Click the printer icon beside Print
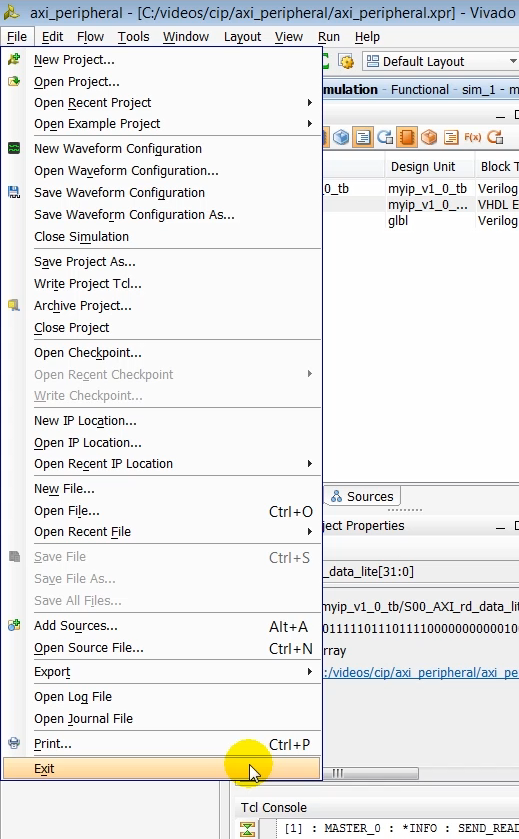This screenshot has height=839, width=519. pos(14,743)
